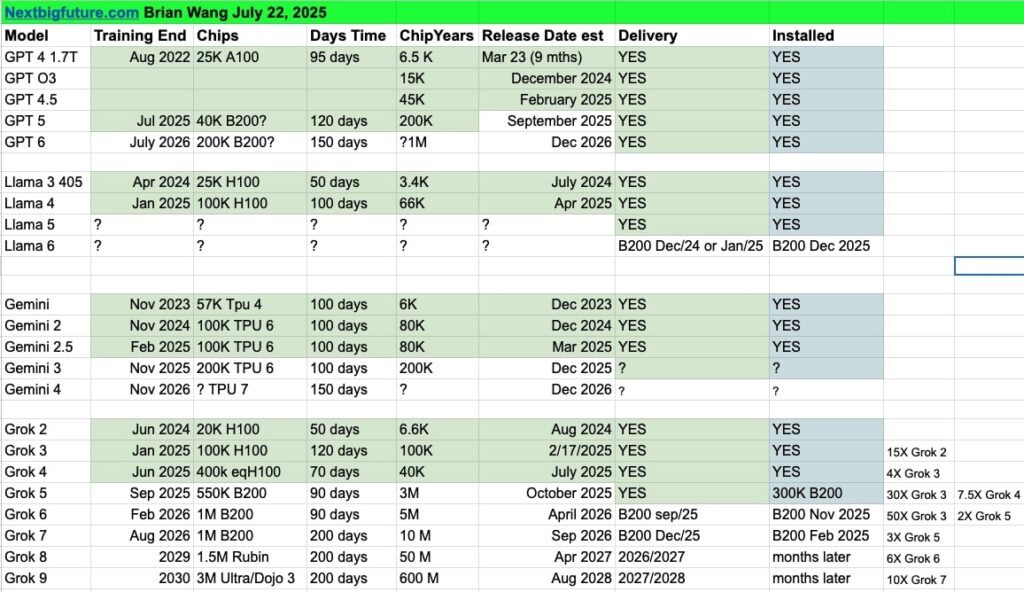Select the "Mar 2025" release date cell
Viewport: 1024px width, 592px height.
pyautogui.click(x=547, y=346)
